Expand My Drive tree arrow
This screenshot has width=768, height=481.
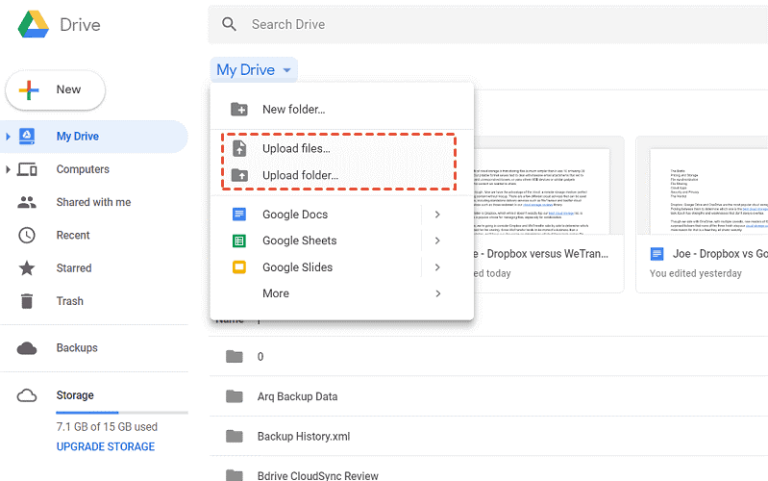(8, 136)
